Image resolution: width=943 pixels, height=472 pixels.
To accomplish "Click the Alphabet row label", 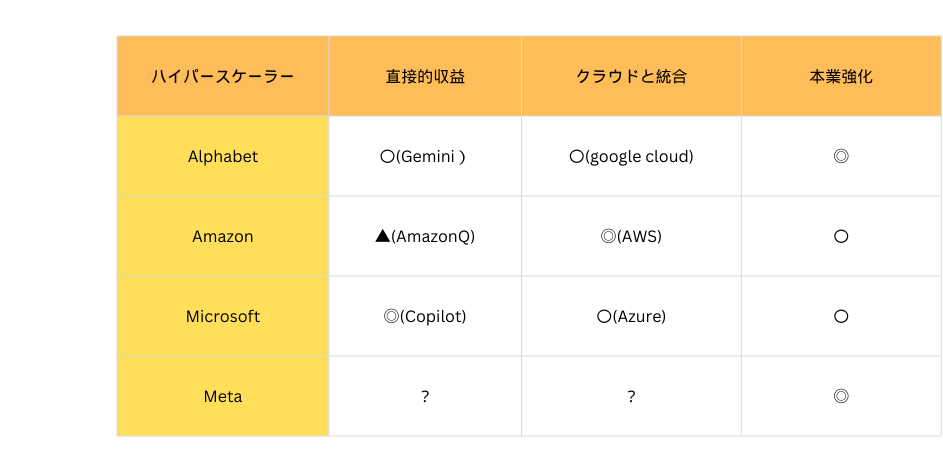I will (x=223, y=156).
